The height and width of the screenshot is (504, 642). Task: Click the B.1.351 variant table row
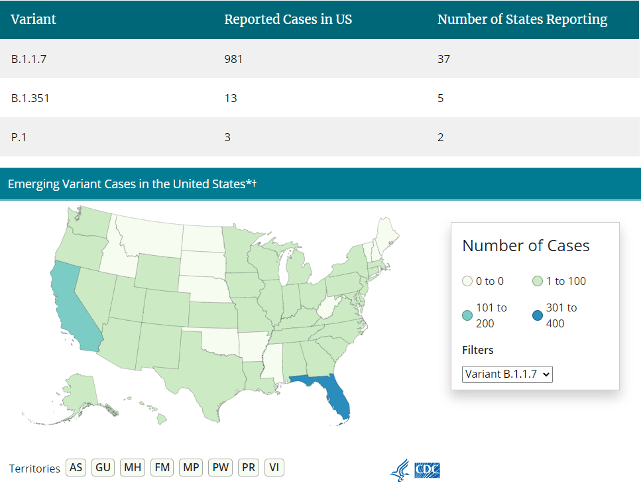(320, 98)
